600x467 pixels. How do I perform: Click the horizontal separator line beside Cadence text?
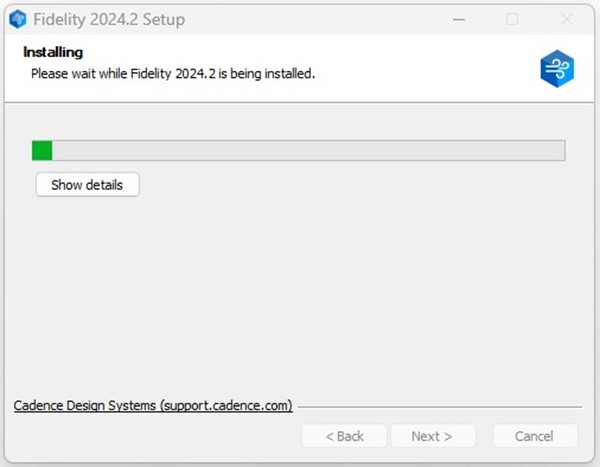pos(440,407)
